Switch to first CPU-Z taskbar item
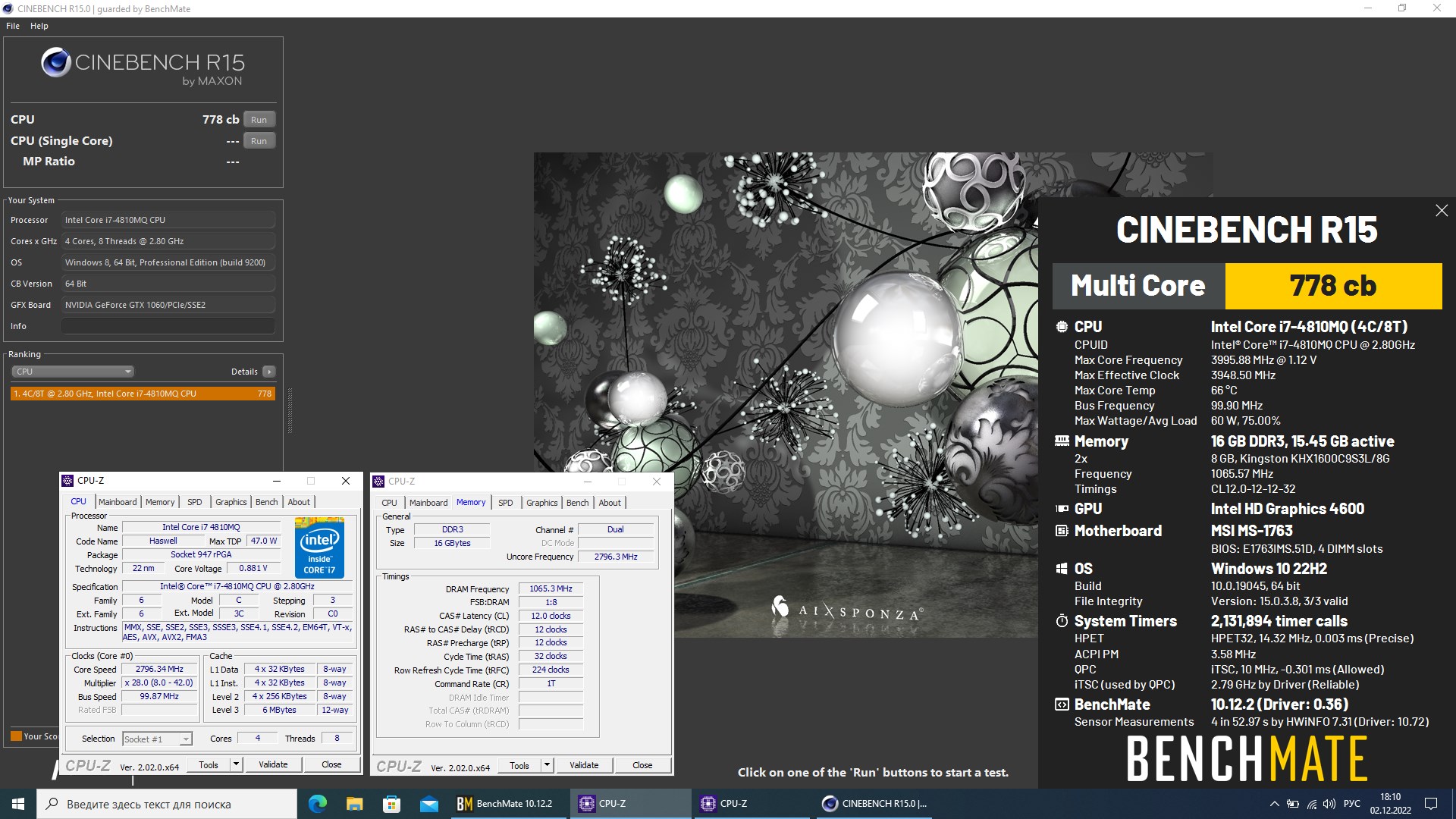Image resolution: width=1456 pixels, height=819 pixels. 630,804
